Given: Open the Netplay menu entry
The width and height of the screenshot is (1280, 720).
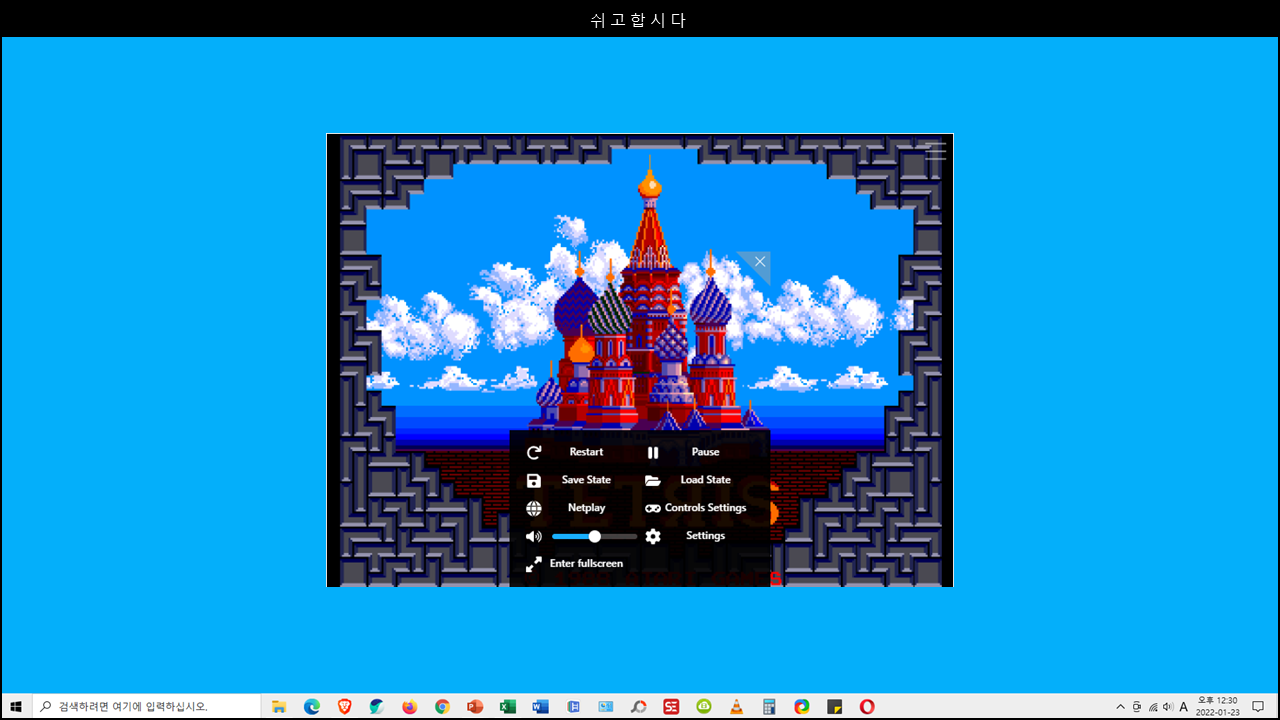Looking at the screenshot, I should 586,508.
